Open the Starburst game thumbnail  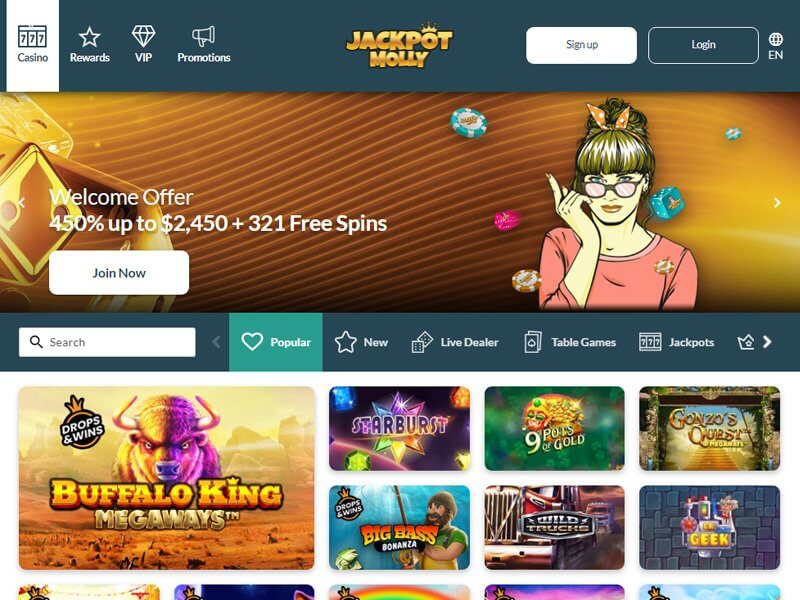pyautogui.click(x=399, y=429)
